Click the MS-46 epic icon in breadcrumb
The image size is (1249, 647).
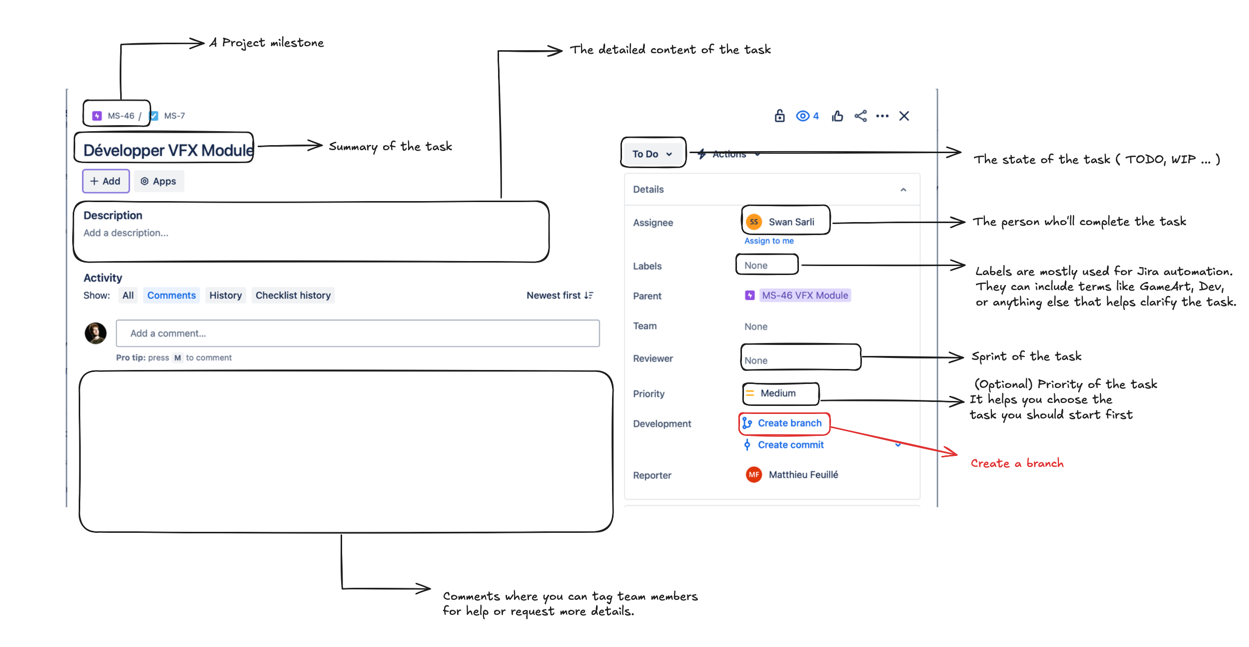coord(95,114)
